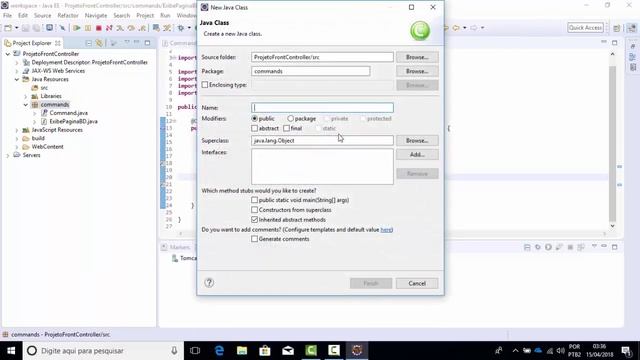Image resolution: width=640 pixels, height=360 pixels.
Task: Click the Package text field
Action: 311,71
